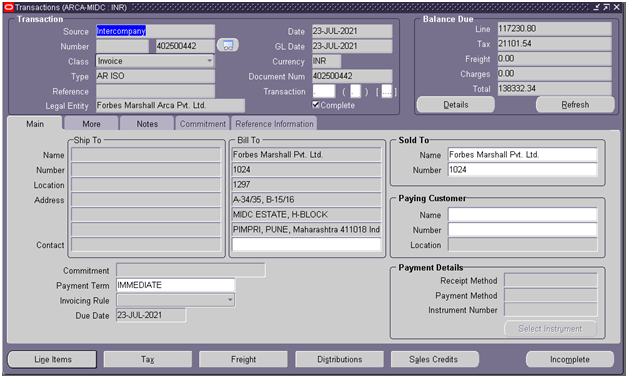Click the Balance Due Charges value
Image resolution: width=628 pixels, height=378 pixels.
[554, 74]
